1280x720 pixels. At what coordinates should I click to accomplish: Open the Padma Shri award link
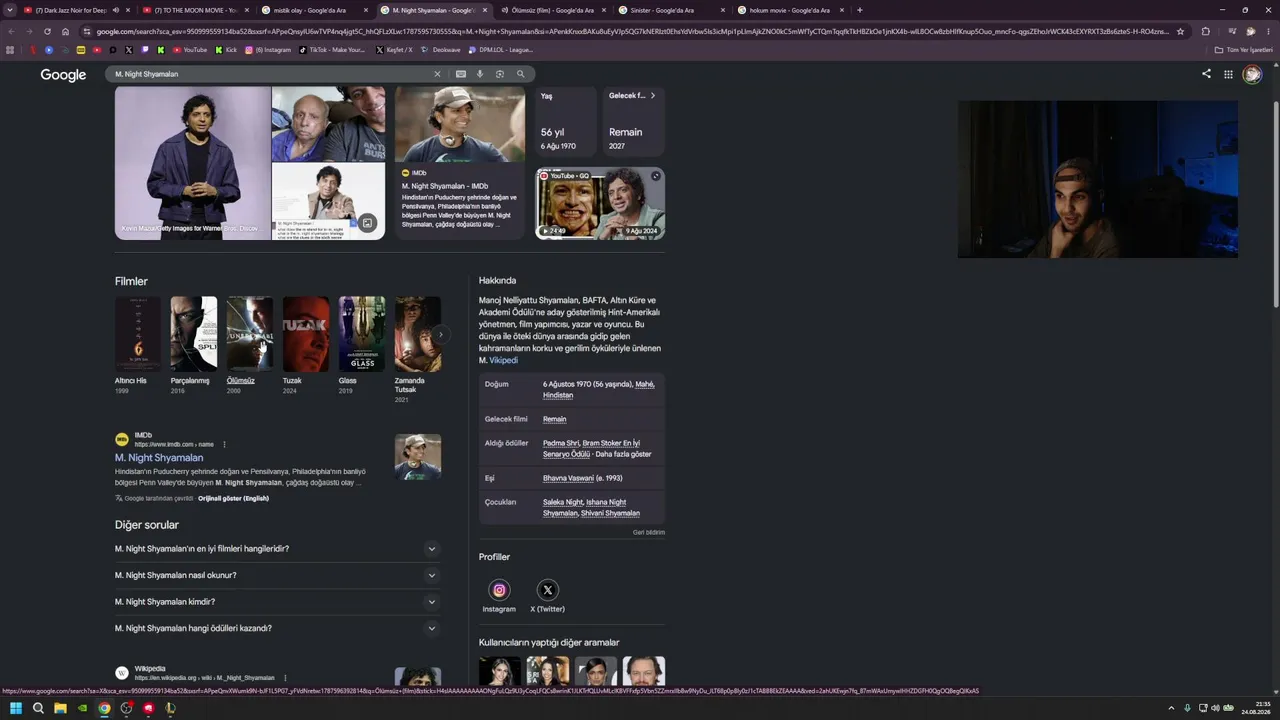[x=561, y=443]
